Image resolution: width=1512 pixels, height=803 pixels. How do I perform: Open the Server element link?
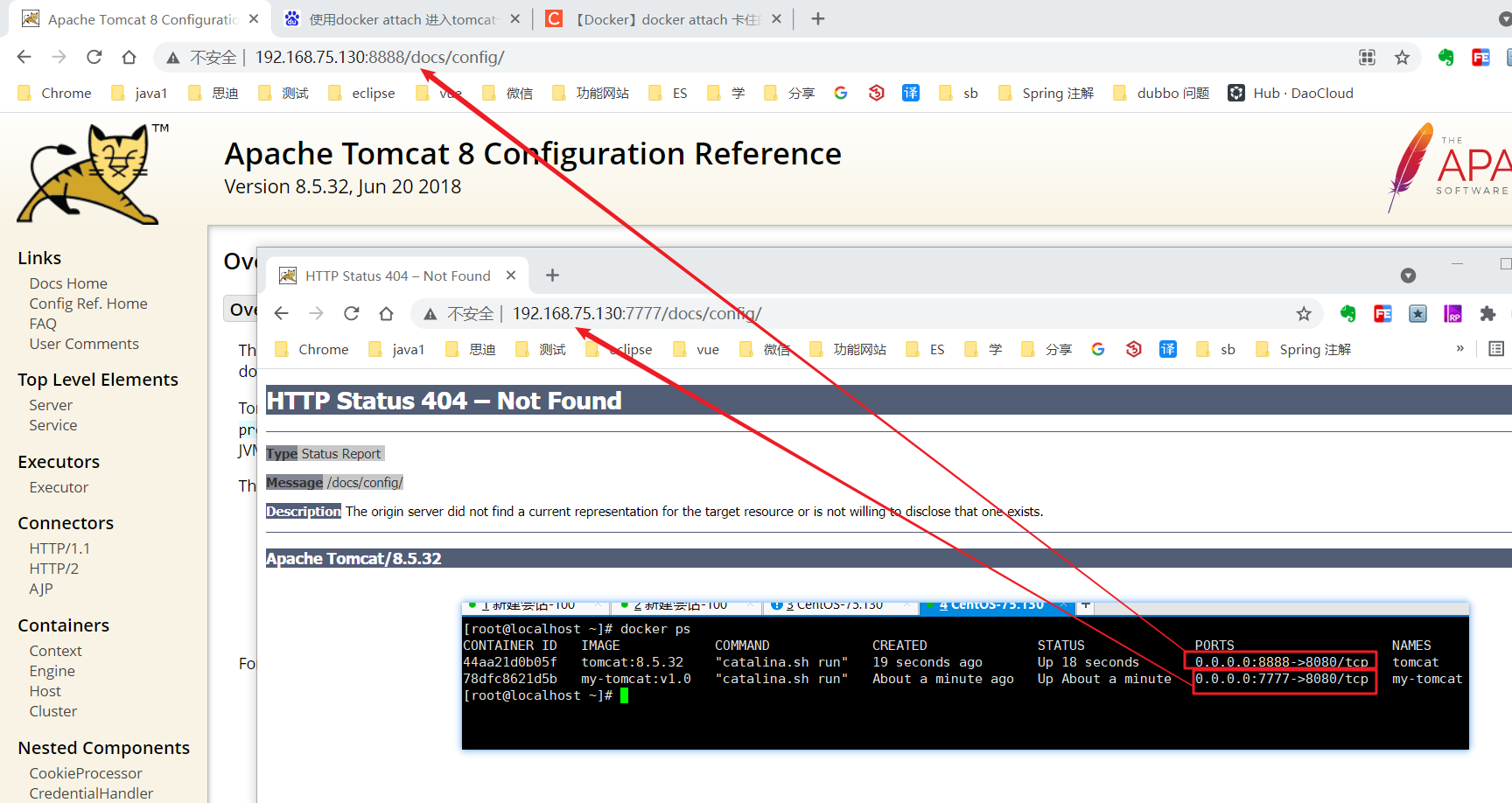click(51, 405)
